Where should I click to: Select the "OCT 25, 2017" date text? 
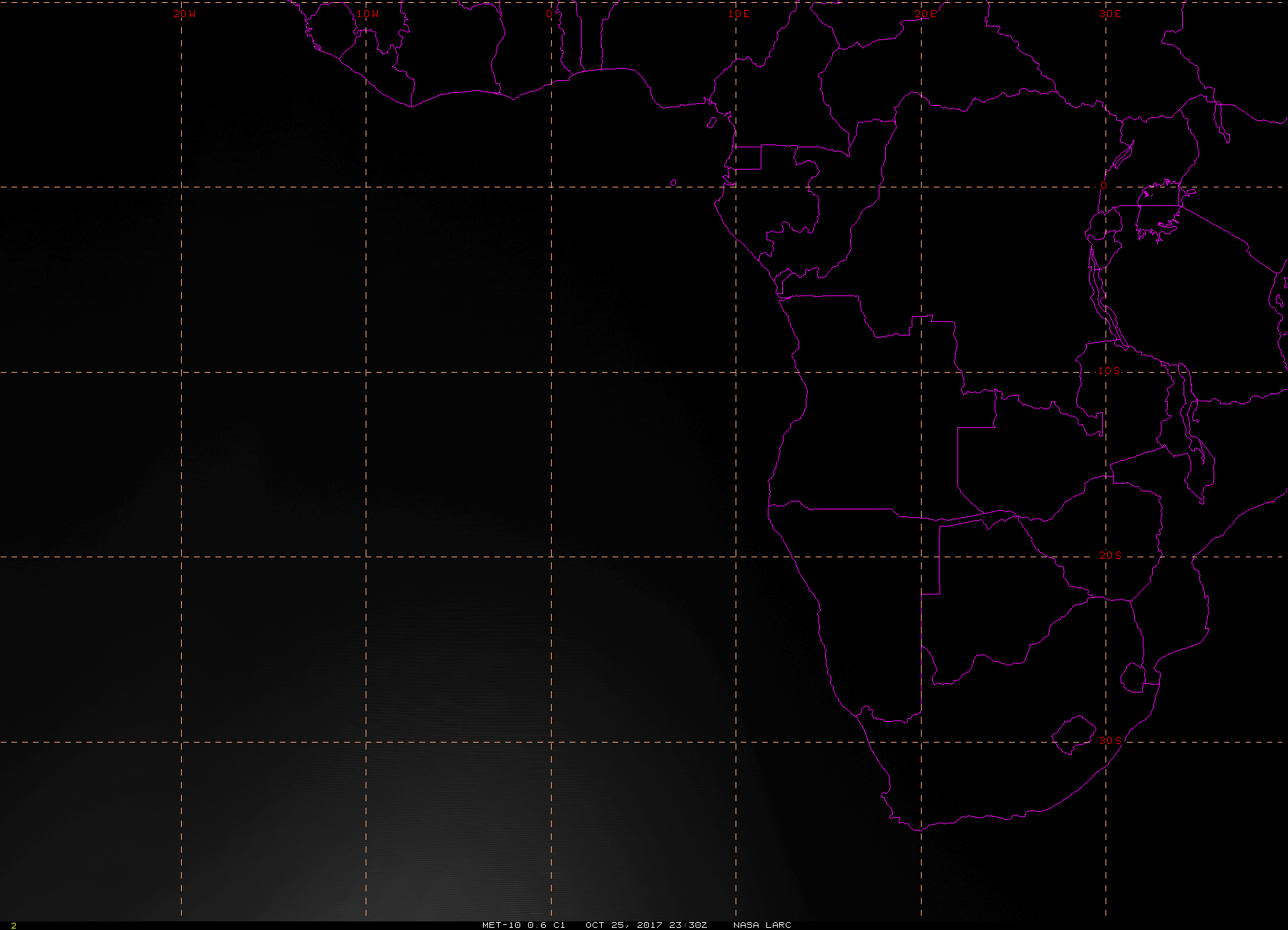click(x=624, y=925)
